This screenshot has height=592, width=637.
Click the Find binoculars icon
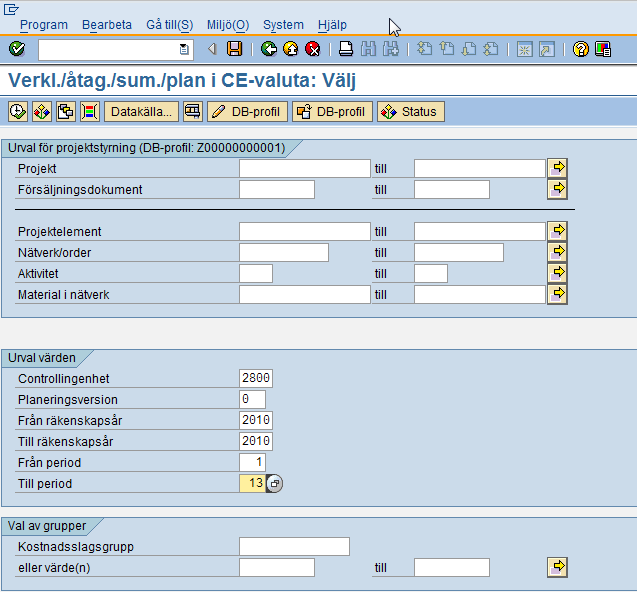pos(368,49)
